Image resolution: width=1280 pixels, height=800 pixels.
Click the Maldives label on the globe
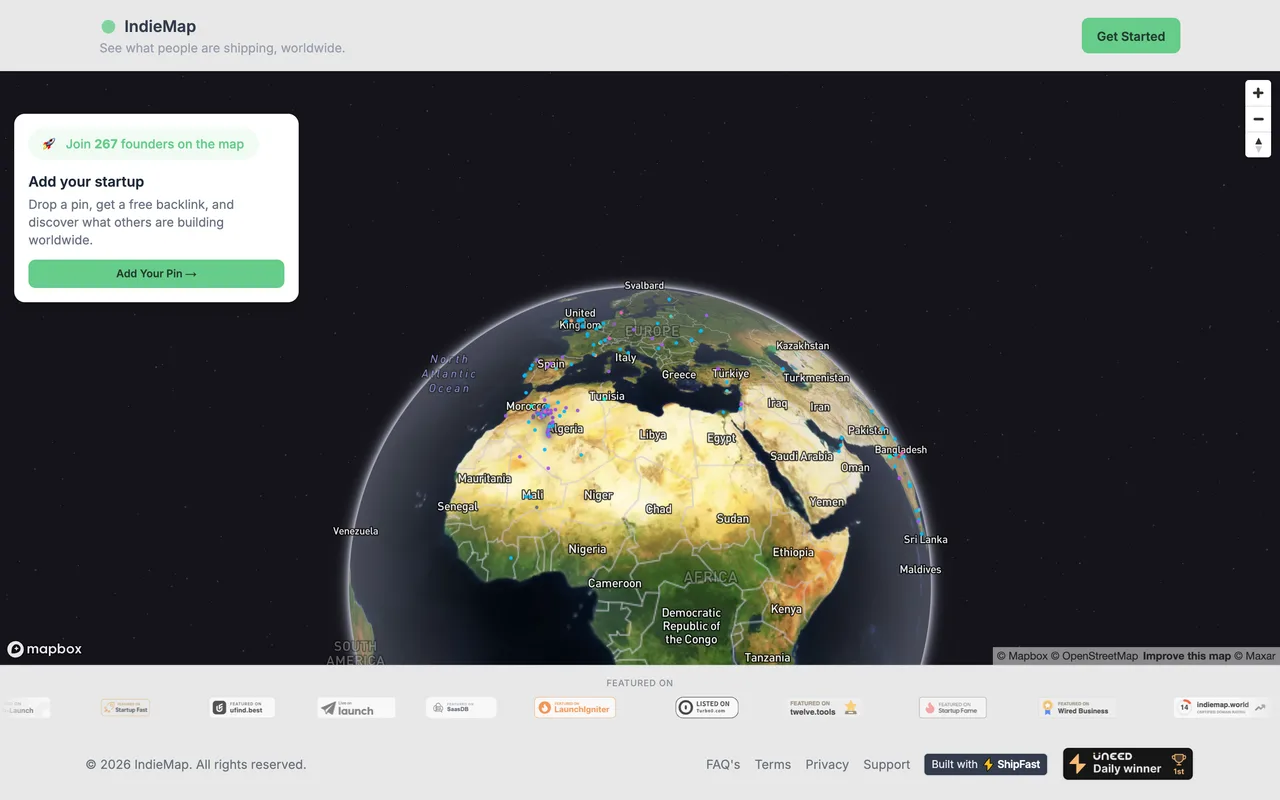[x=920, y=570]
